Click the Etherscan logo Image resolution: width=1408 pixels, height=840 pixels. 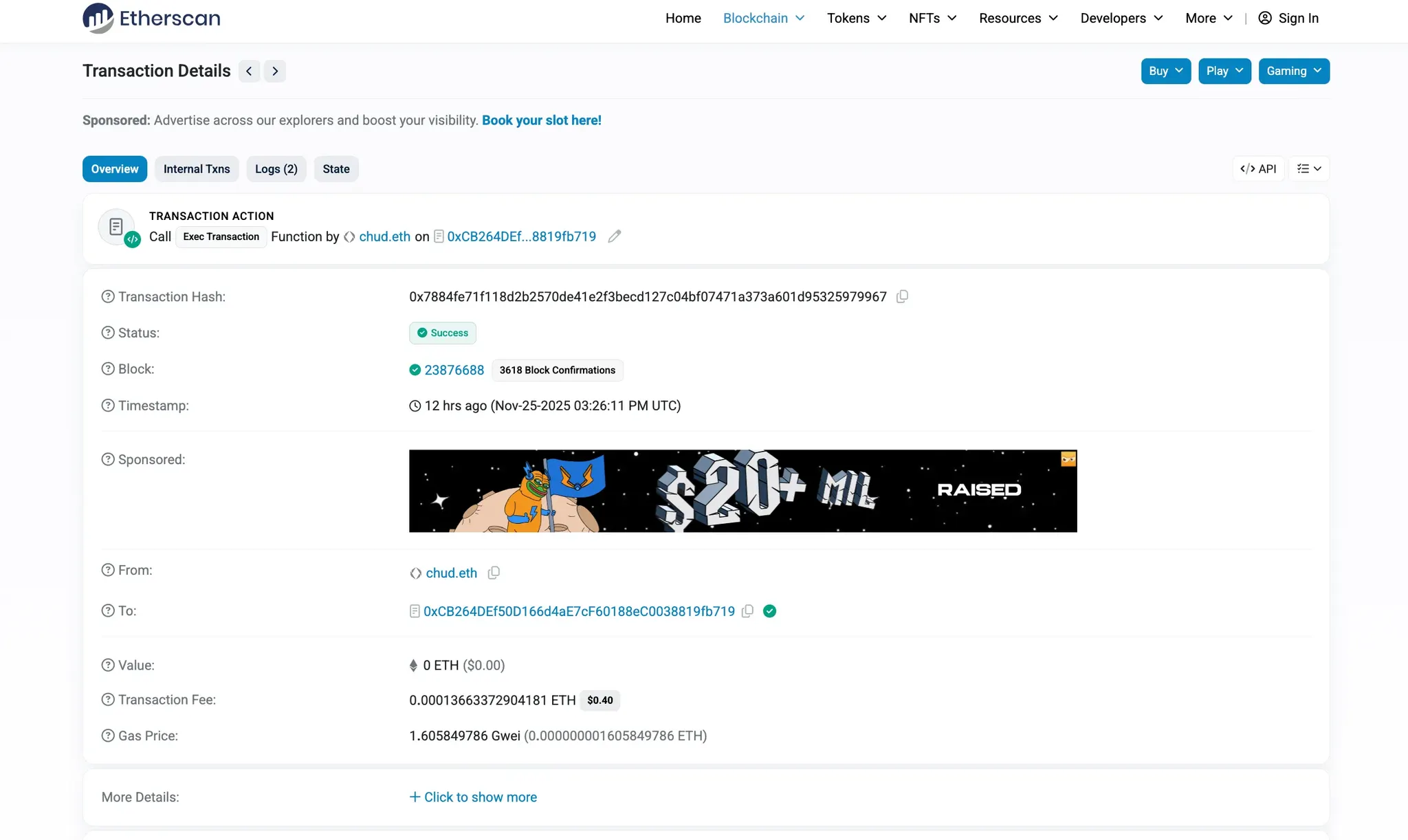coord(151,18)
